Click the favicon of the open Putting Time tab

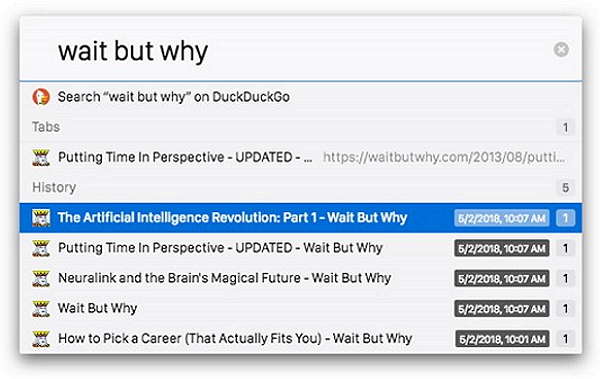click(x=41, y=157)
